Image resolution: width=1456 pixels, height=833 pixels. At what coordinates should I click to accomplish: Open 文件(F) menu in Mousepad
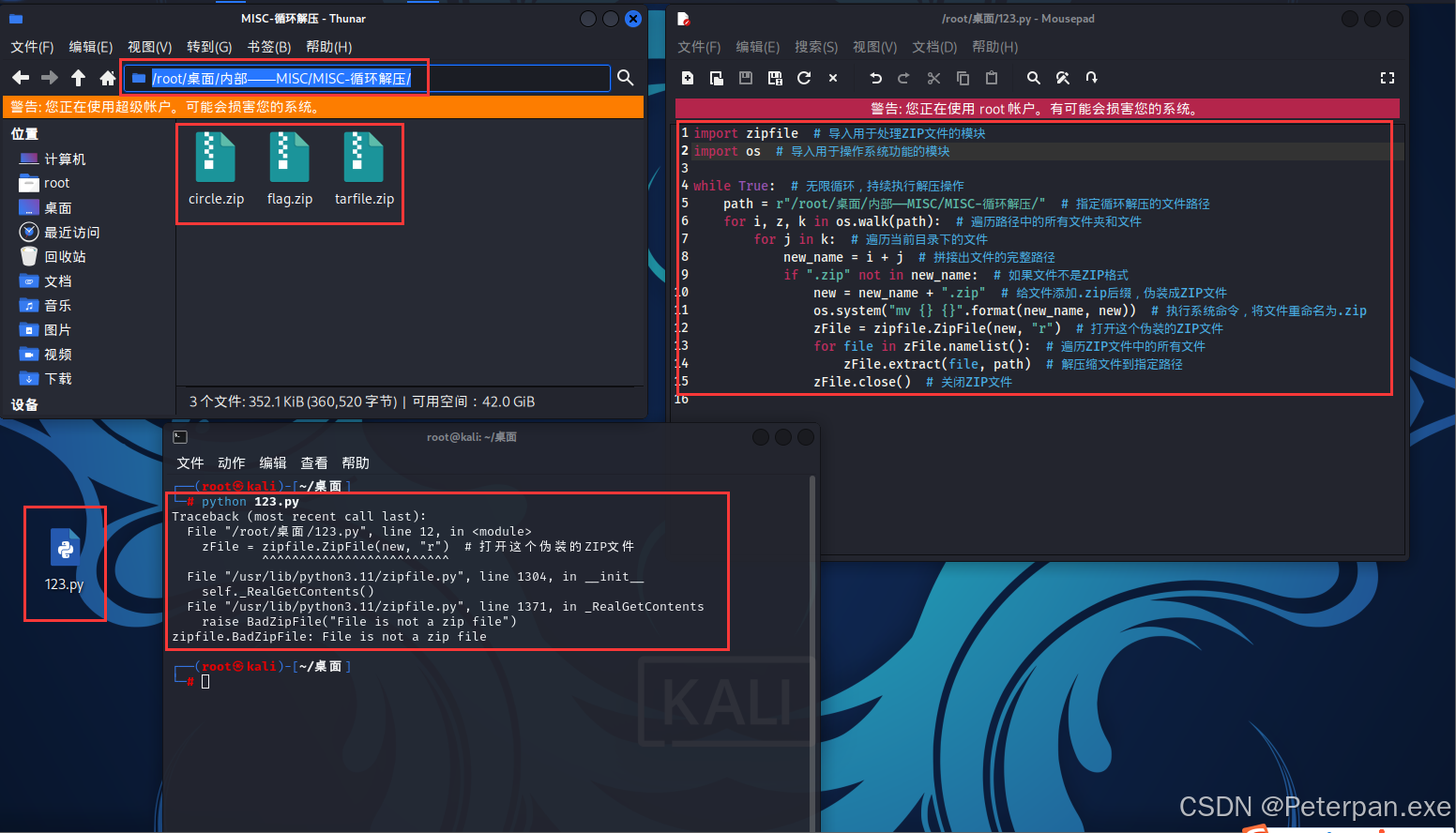(x=699, y=47)
